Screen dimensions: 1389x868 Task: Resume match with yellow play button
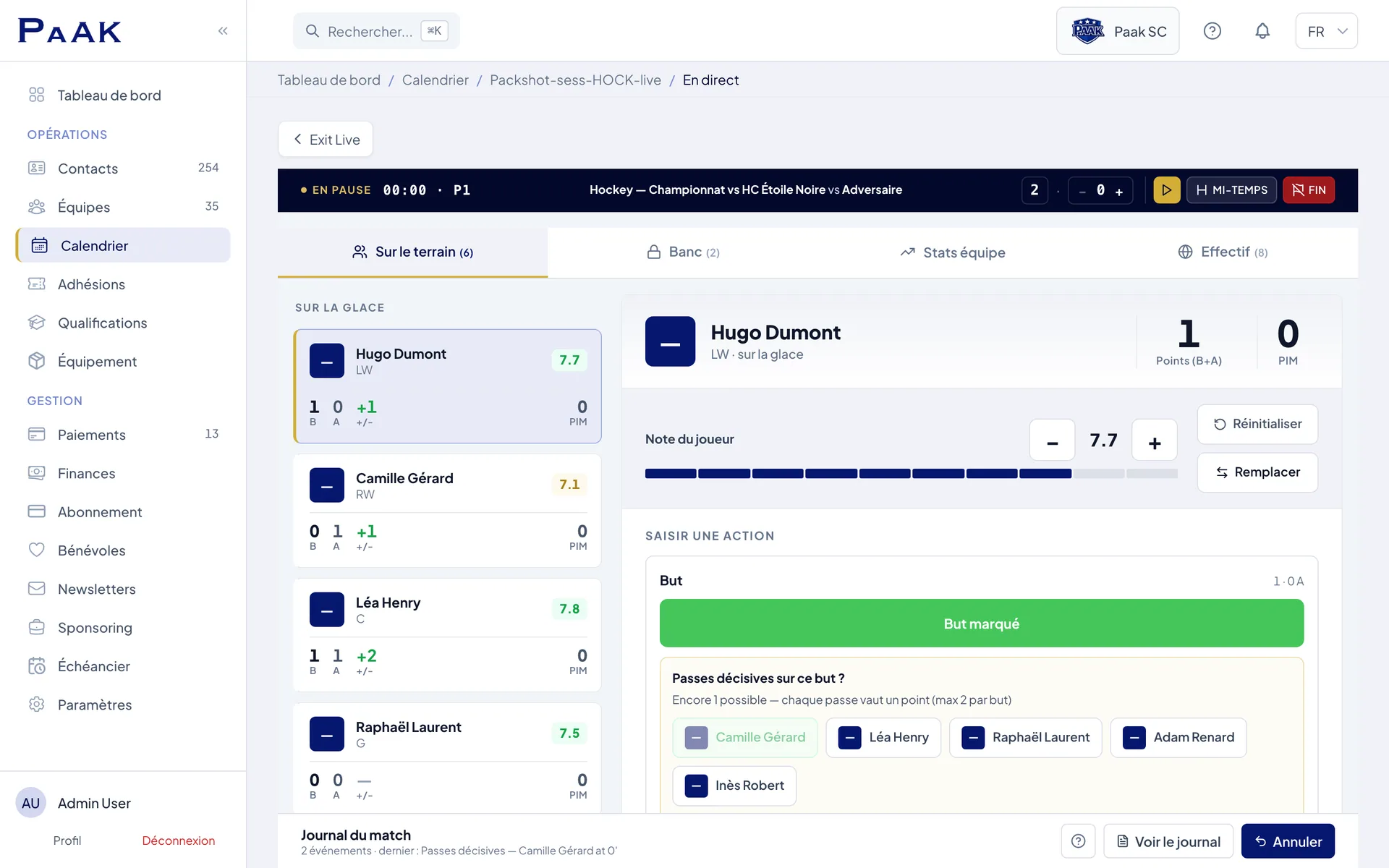1167,190
